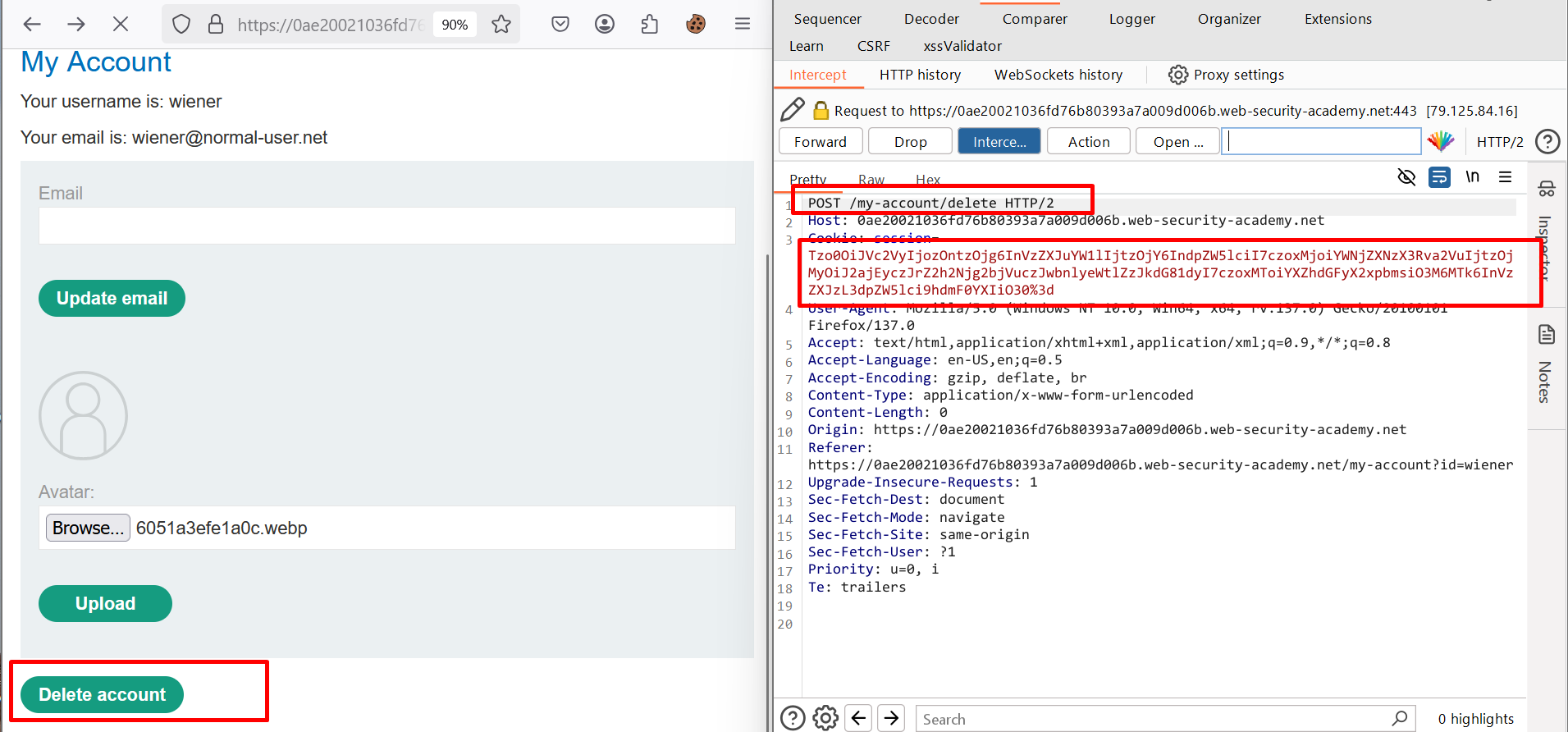Click the Forward request button
Viewport: 1568px width, 732px height.
click(820, 141)
